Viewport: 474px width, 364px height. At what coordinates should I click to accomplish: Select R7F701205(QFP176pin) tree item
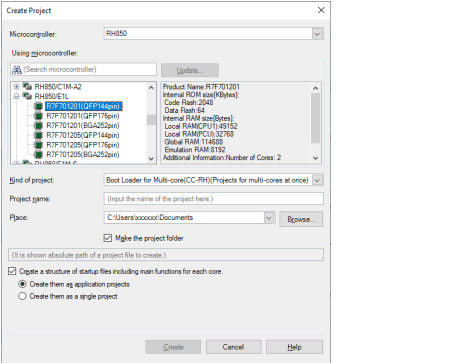(x=83, y=145)
